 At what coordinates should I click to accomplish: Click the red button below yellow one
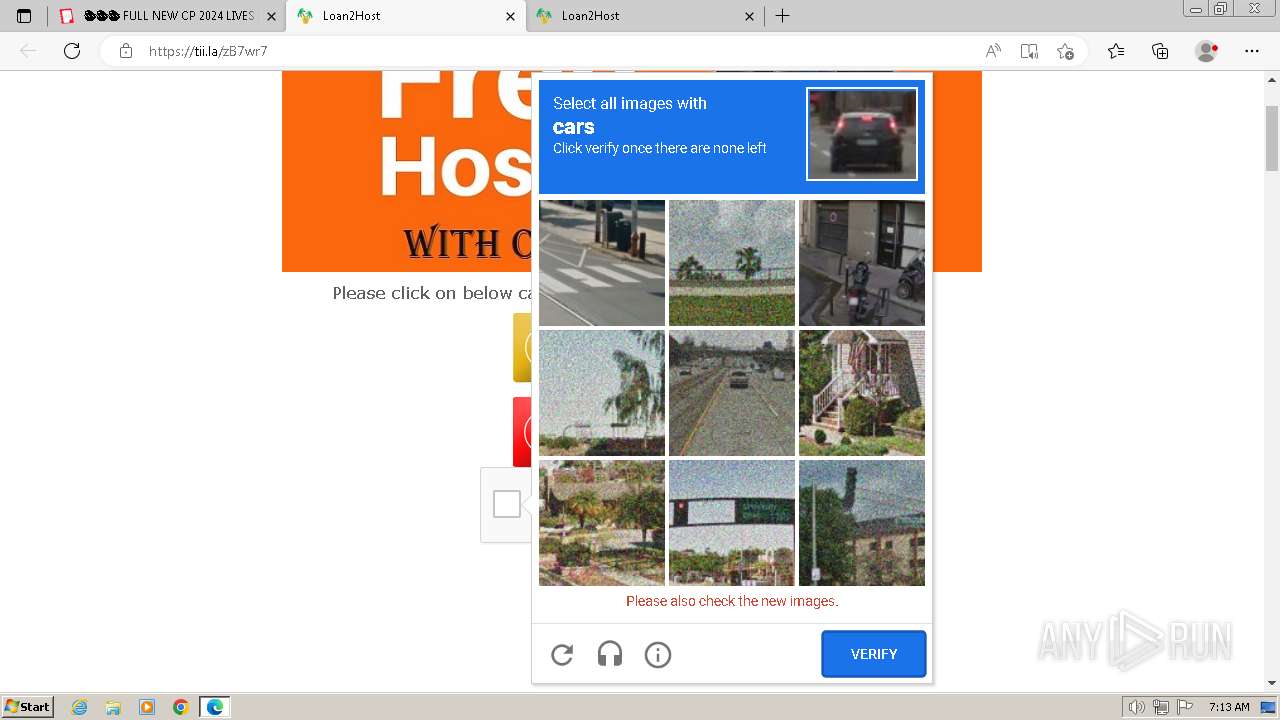(522, 432)
